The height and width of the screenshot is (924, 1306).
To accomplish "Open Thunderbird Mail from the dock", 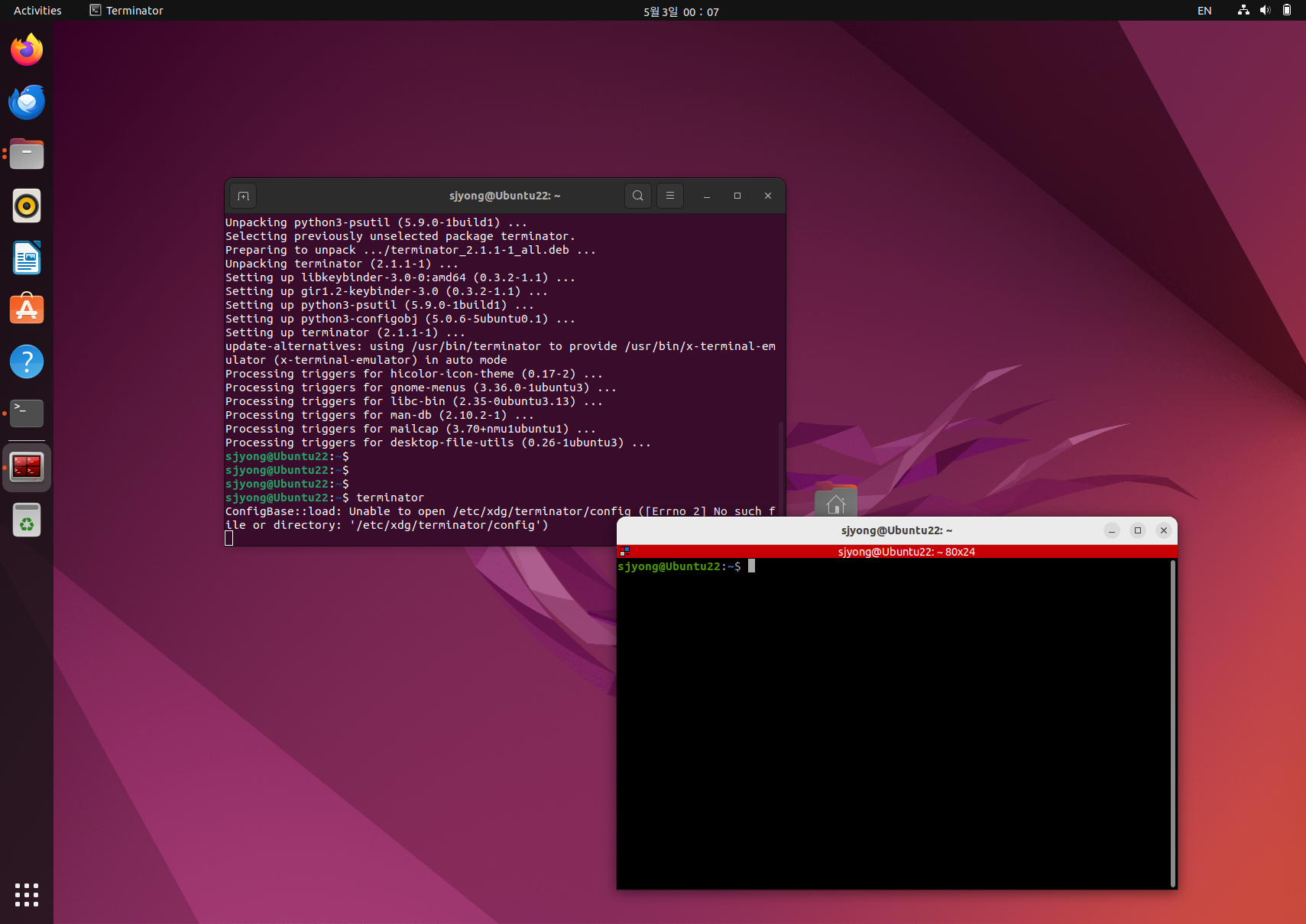I will coord(27,102).
